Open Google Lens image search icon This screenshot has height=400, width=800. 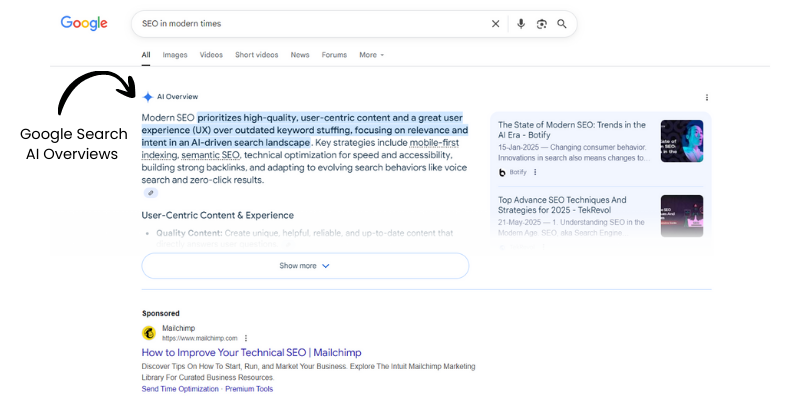point(542,24)
